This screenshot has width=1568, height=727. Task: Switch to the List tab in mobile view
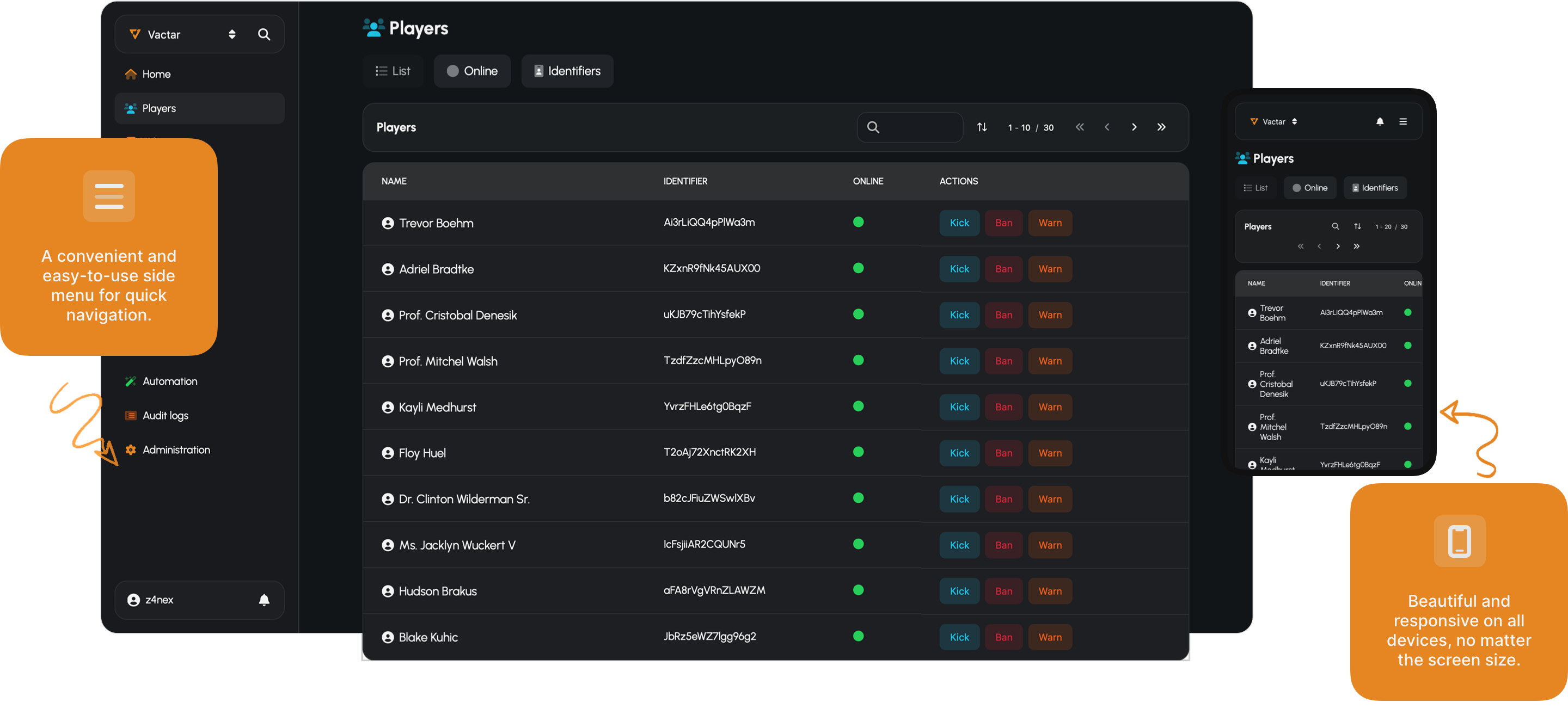pos(1255,188)
